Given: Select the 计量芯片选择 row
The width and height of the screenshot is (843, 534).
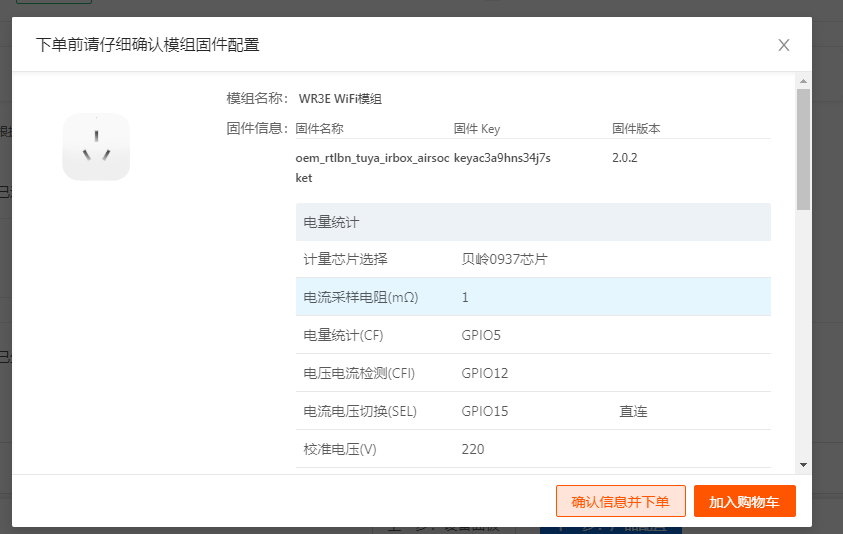Looking at the screenshot, I should [x=533, y=259].
